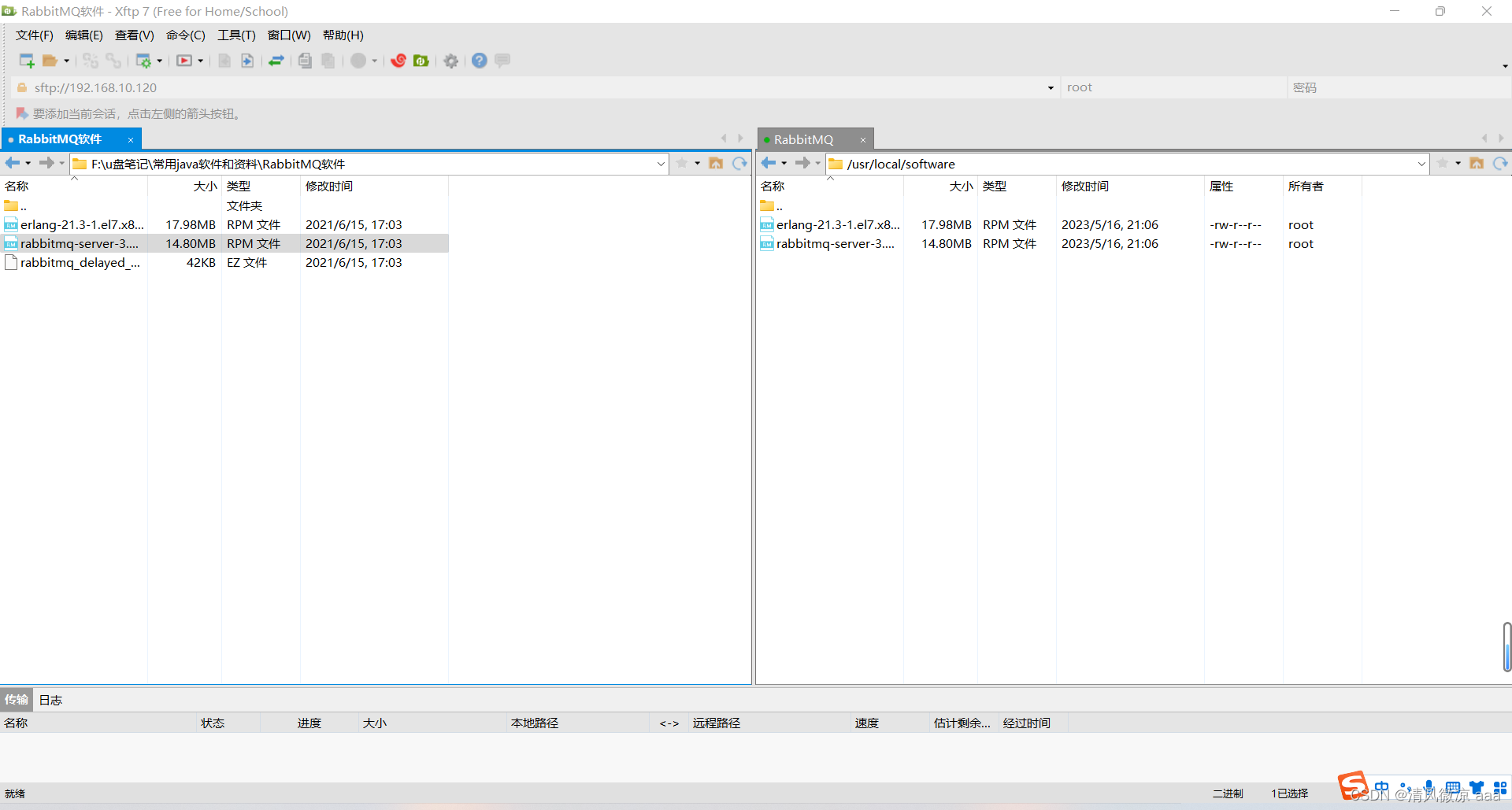This screenshot has height=810, width=1512.
Task: Sort remote files by 属性 column
Action: (x=1243, y=187)
